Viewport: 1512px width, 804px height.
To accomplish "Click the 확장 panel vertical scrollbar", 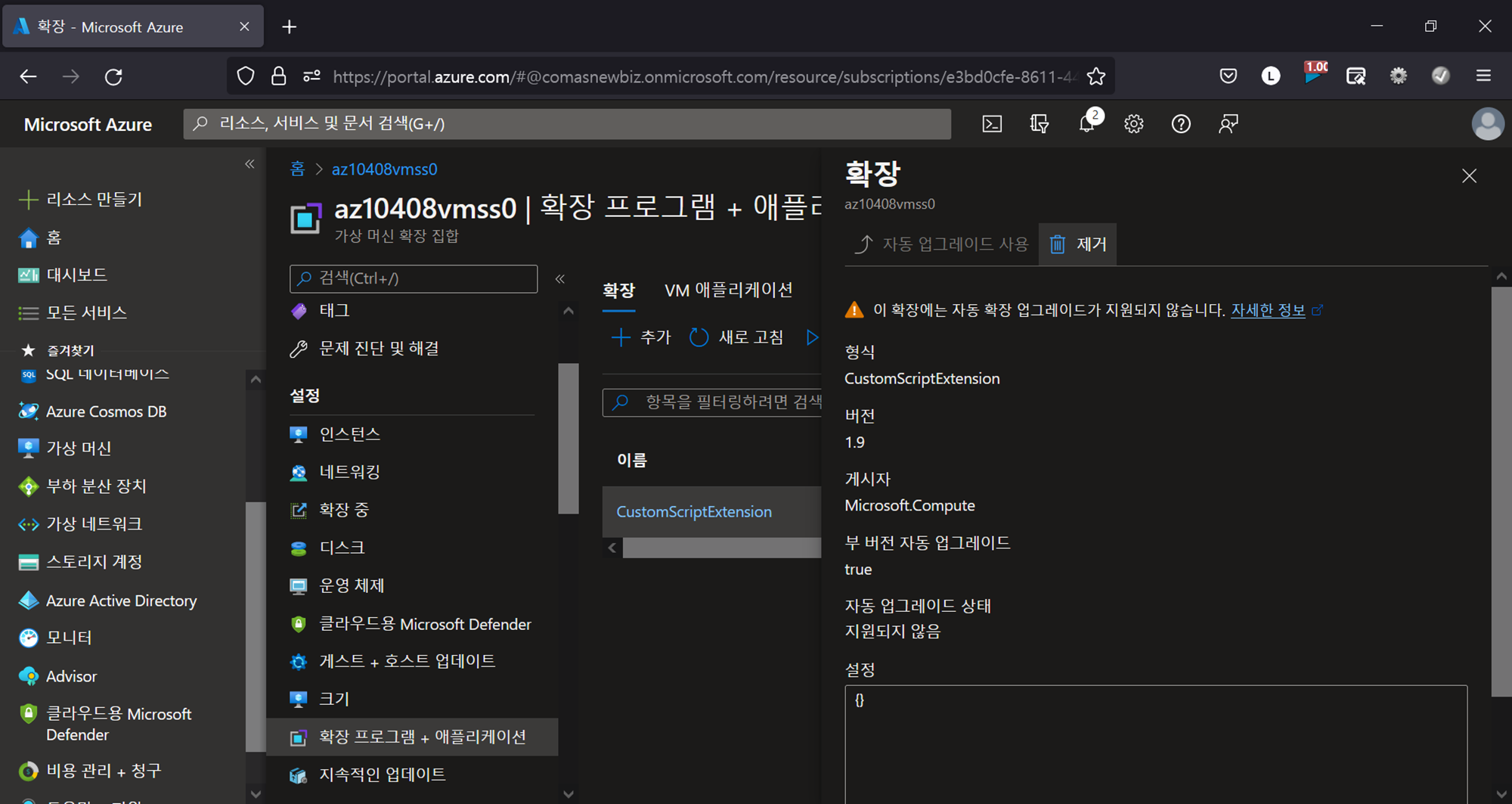I will click(x=1501, y=492).
